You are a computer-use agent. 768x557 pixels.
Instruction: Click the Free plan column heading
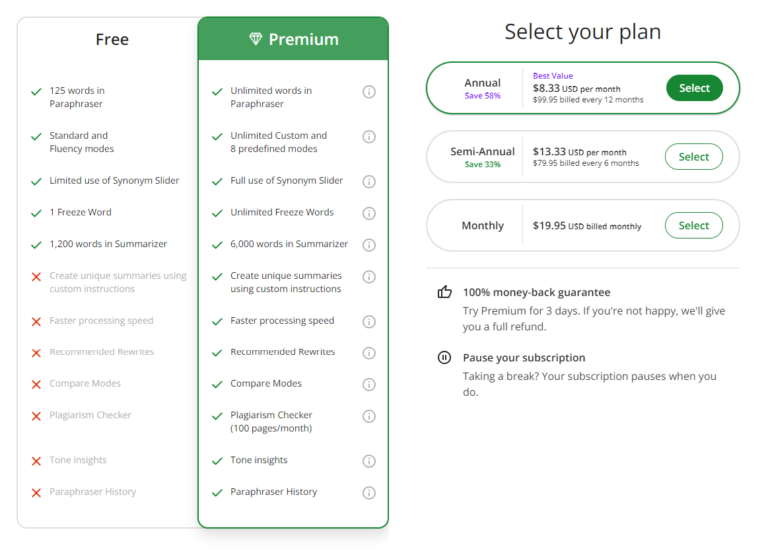[x=112, y=40]
